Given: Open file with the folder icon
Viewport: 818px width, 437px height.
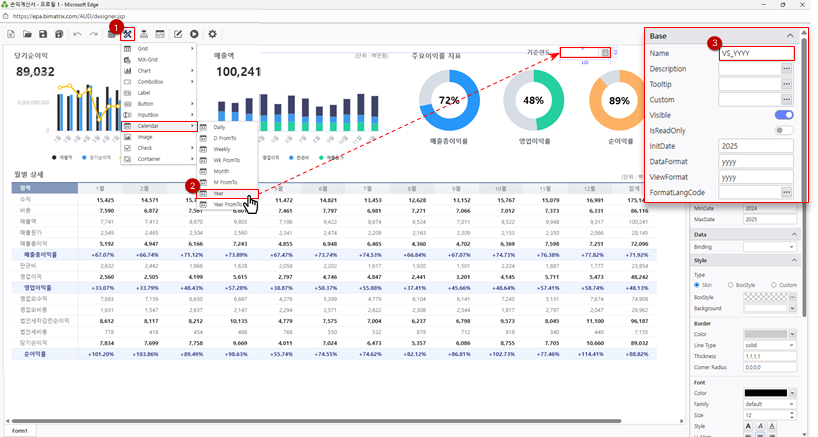Looking at the screenshot, I should coord(27,34).
